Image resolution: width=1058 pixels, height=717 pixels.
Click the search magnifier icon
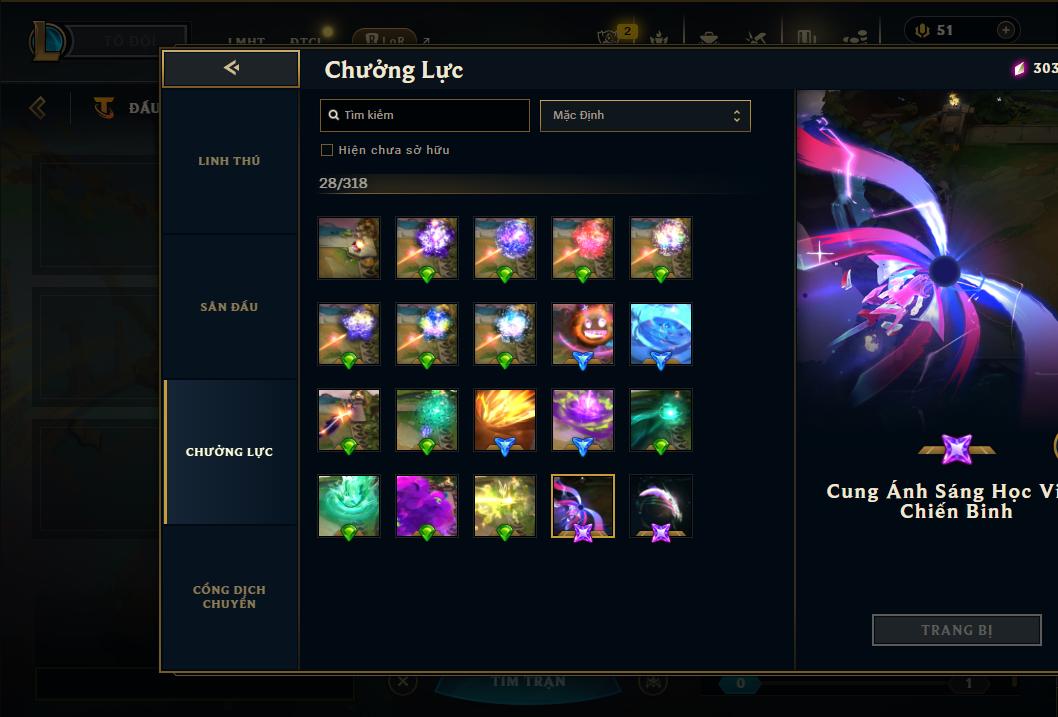[333, 115]
